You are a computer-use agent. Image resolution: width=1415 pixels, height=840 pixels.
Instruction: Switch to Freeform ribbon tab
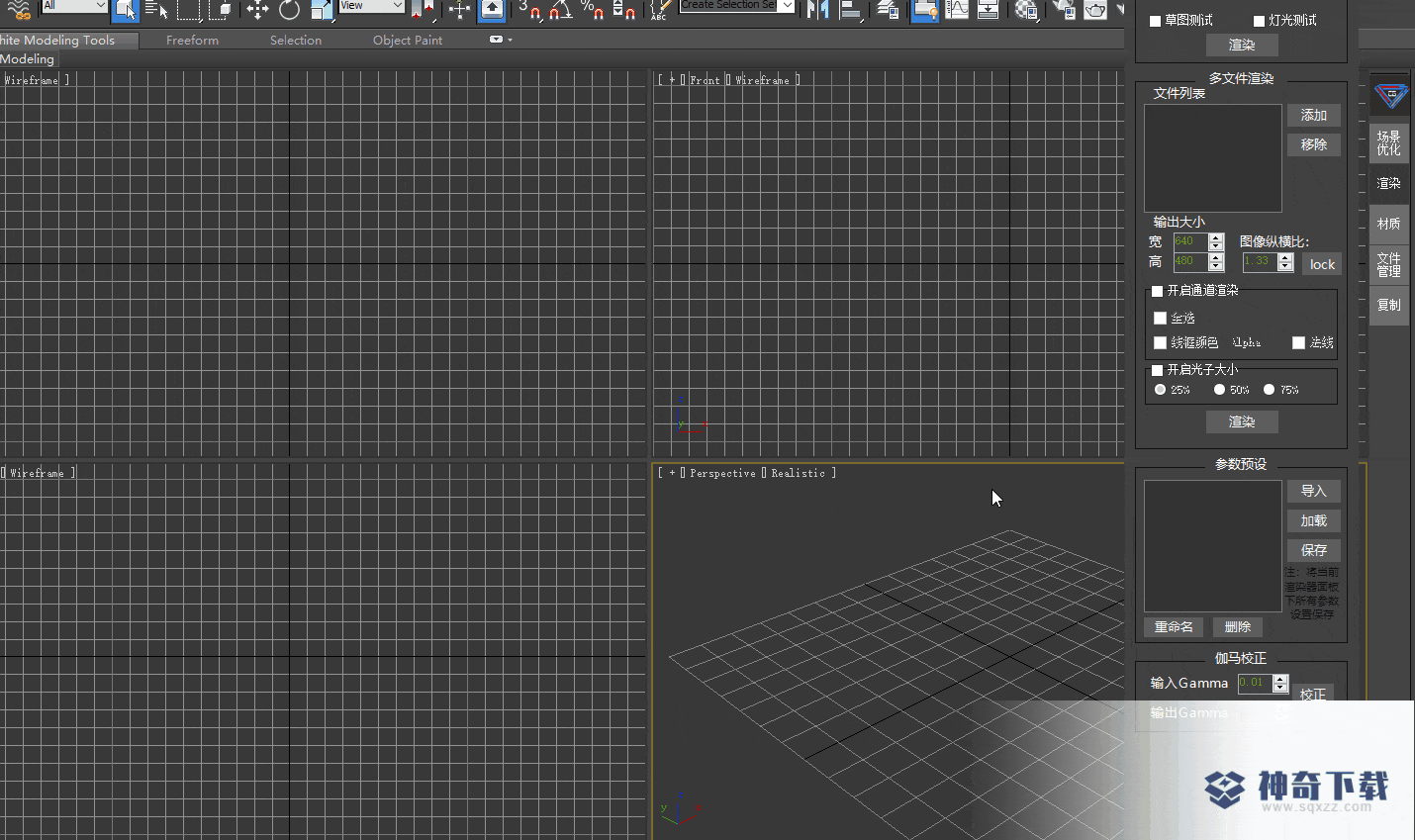coord(192,41)
